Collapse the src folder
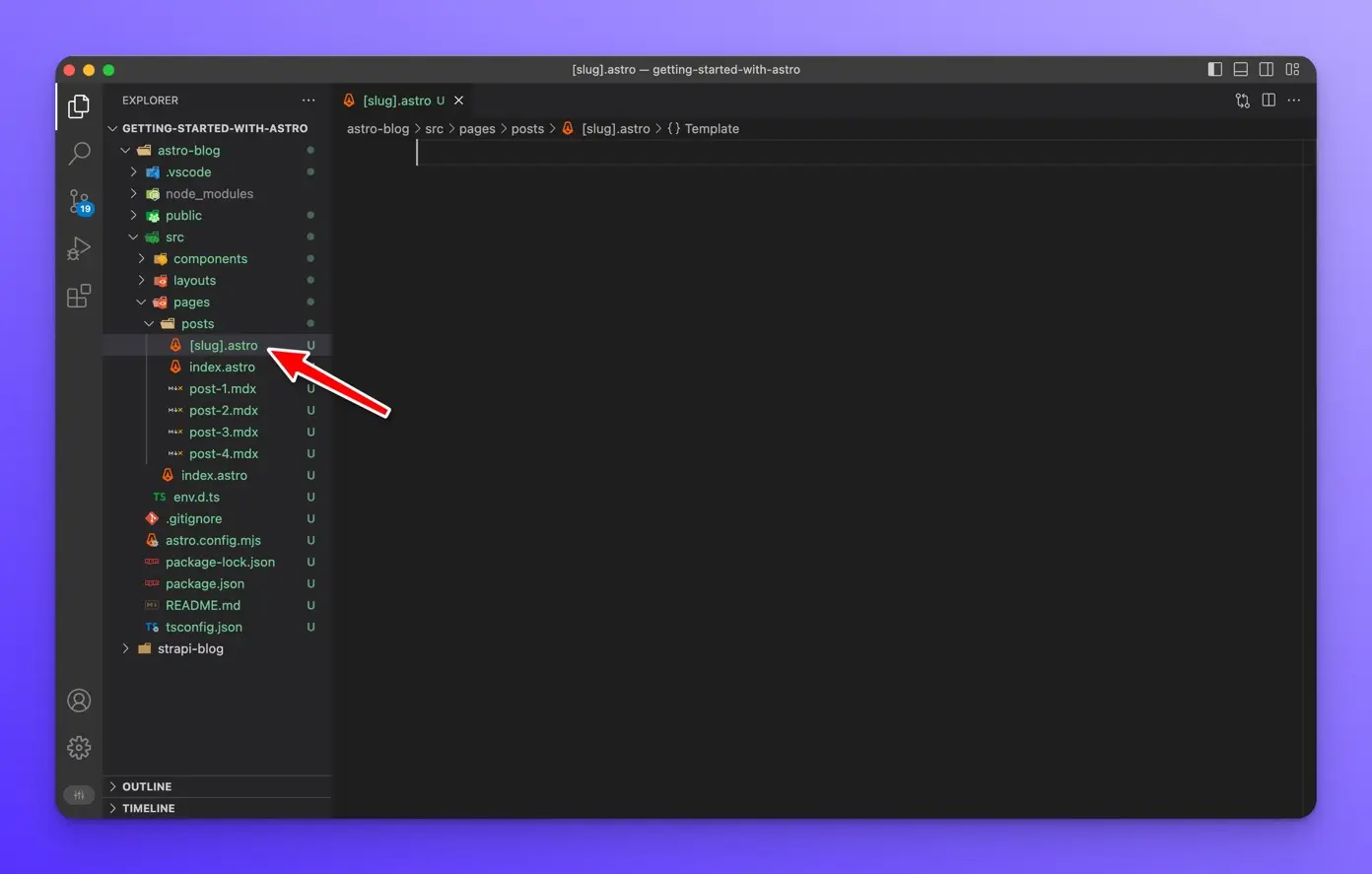Image resolution: width=1372 pixels, height=874 pixels. 217,237
